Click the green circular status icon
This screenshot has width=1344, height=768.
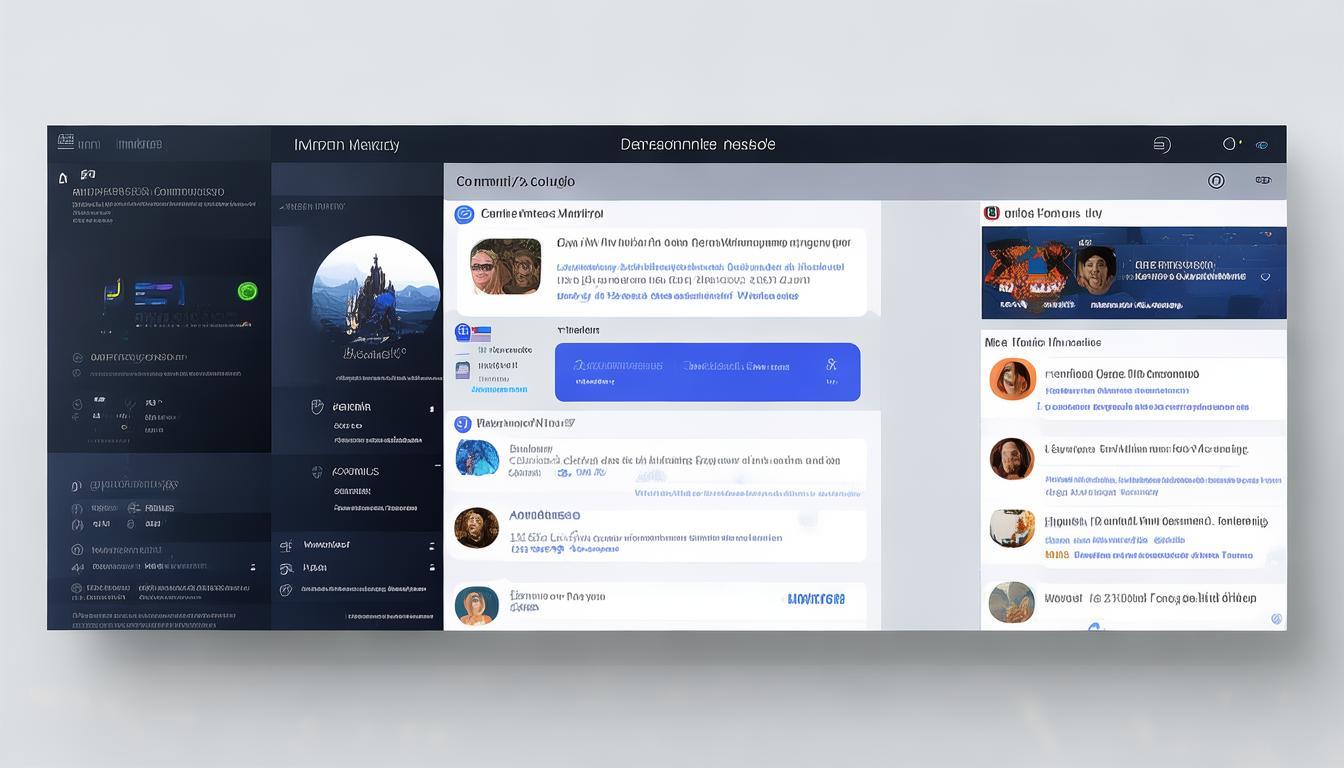(x=247, y=291)
